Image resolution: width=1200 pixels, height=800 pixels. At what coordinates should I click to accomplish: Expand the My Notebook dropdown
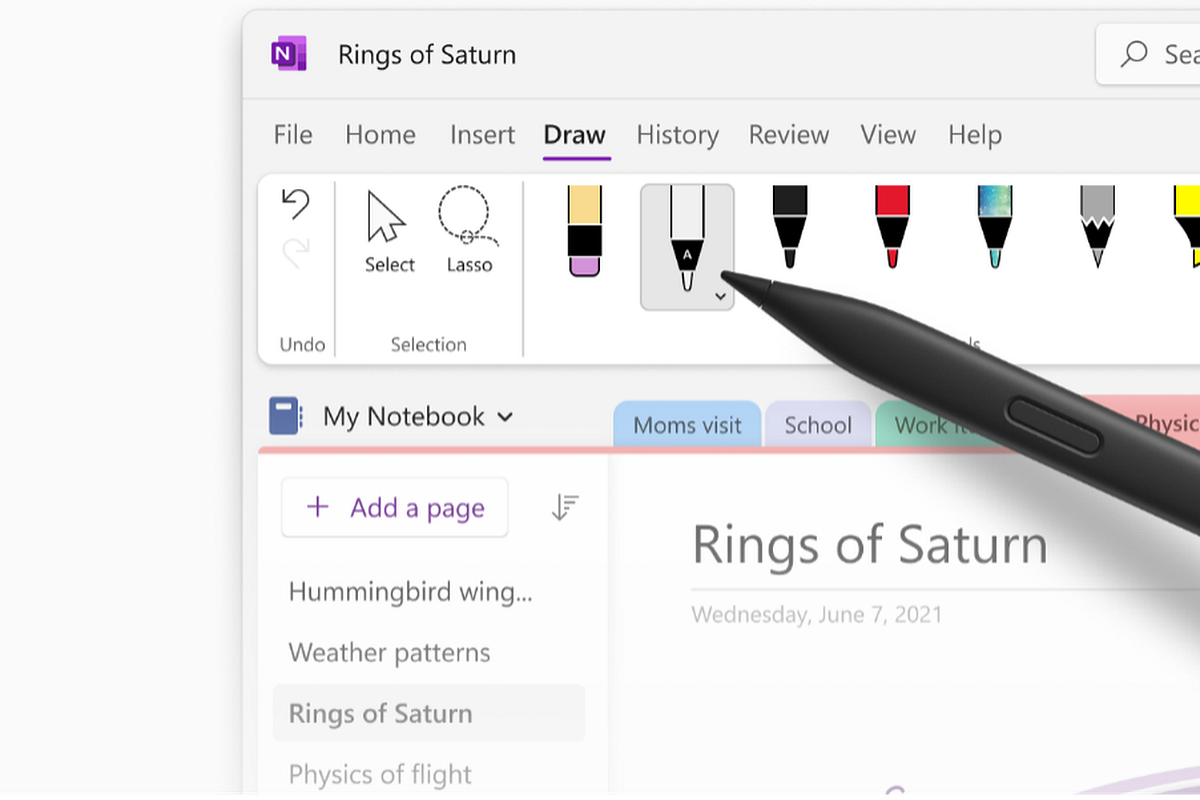coord(505,417)
